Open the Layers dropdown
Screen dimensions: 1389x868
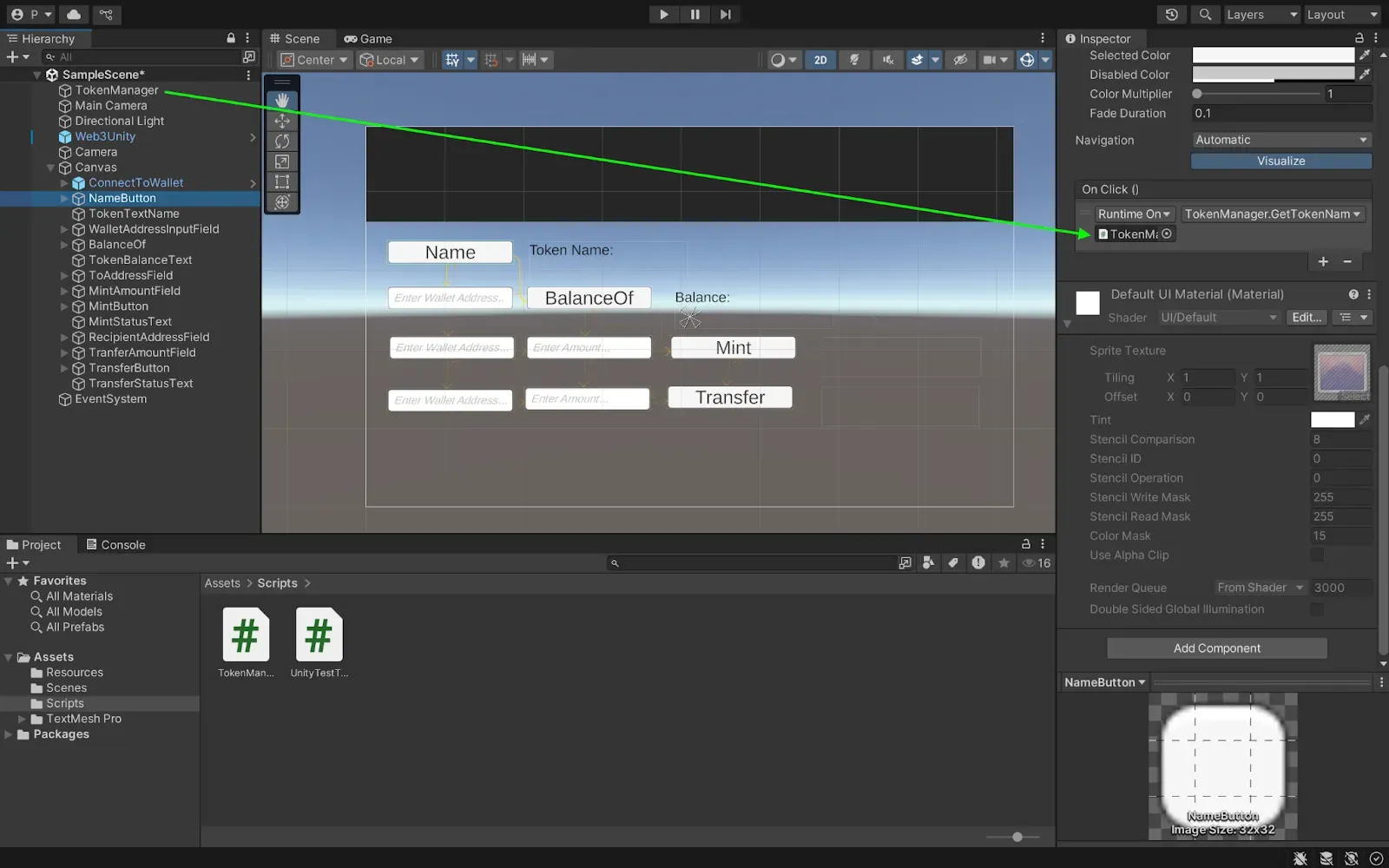[1261, 15]
